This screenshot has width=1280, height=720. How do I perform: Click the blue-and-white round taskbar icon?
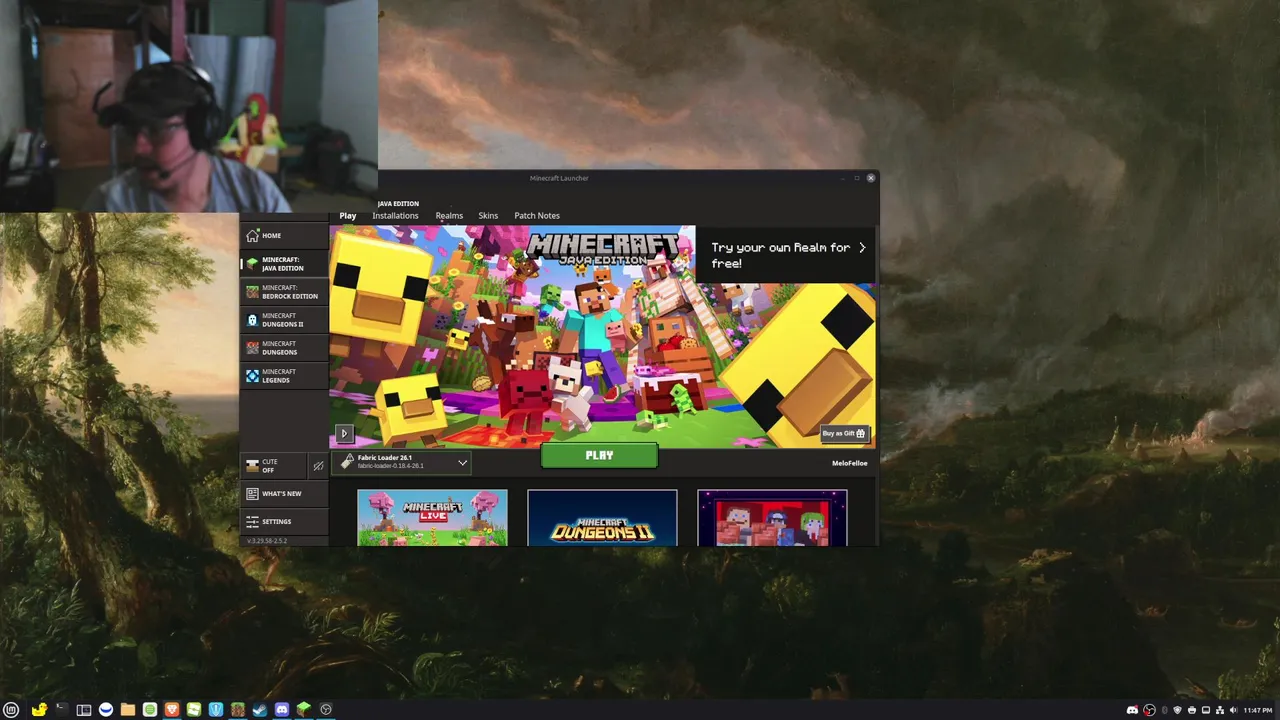(x=106, y=710)
